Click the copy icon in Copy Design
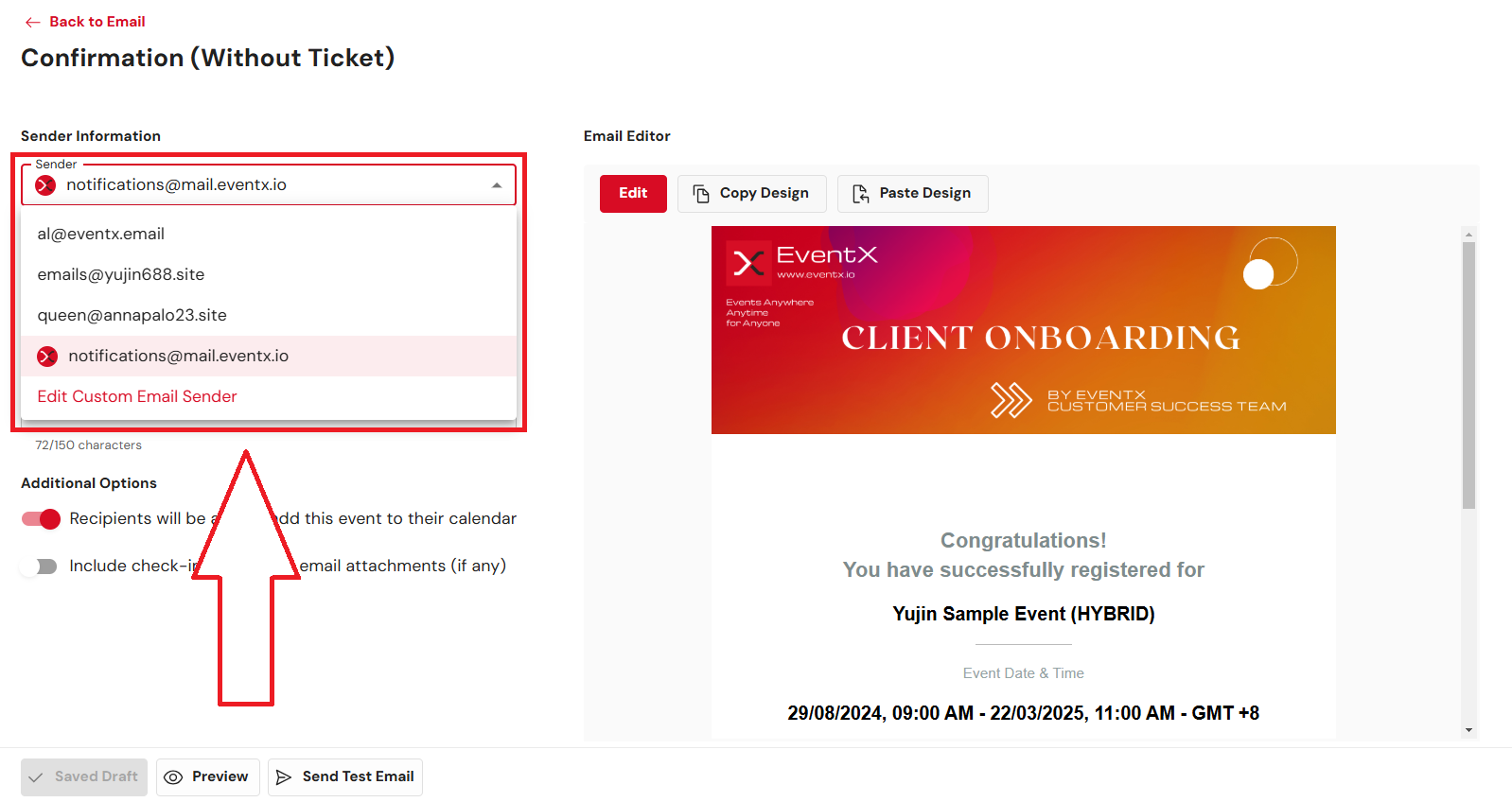1512x802 pixels. [x=701, y=194]
